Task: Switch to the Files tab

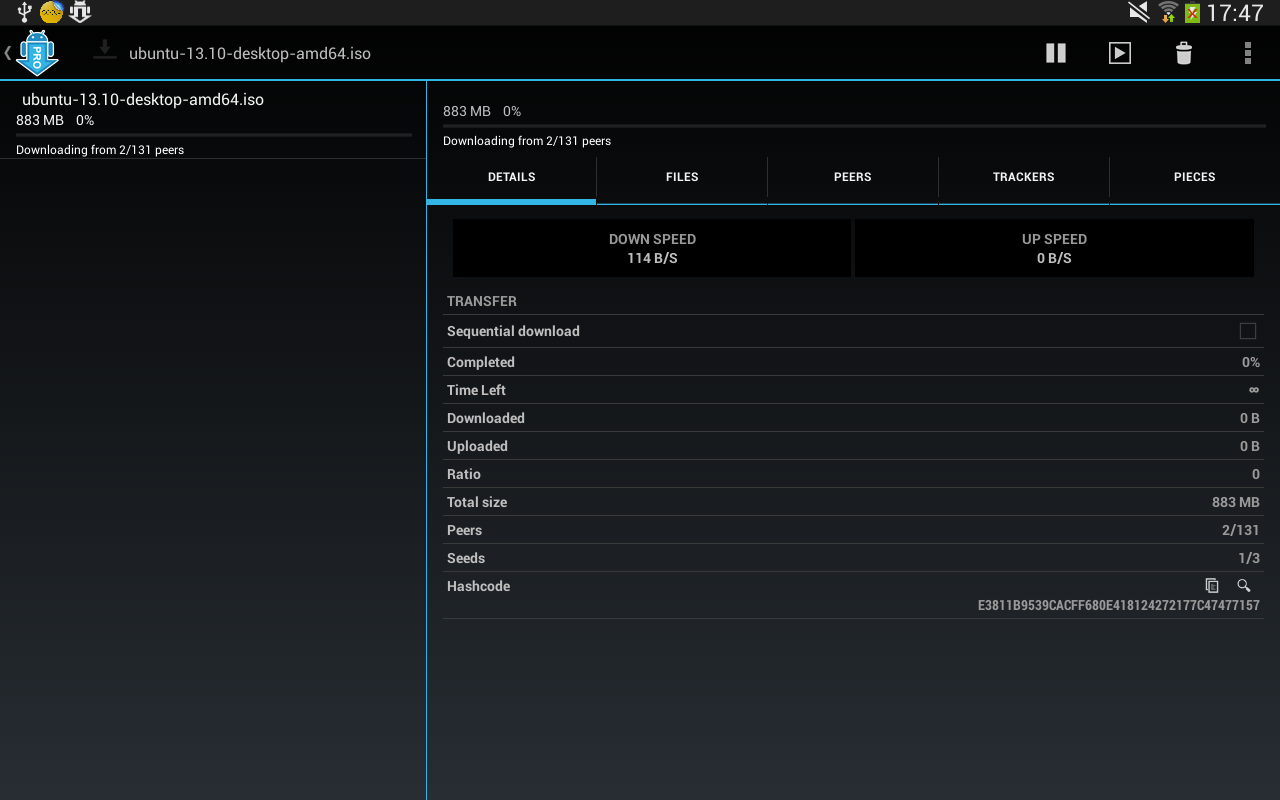Action: pyautogui.click(x=682, y=177)
